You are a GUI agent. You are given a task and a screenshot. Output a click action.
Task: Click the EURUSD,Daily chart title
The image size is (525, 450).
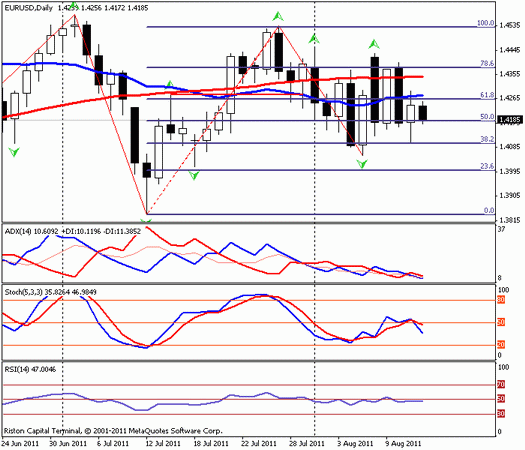28,8
